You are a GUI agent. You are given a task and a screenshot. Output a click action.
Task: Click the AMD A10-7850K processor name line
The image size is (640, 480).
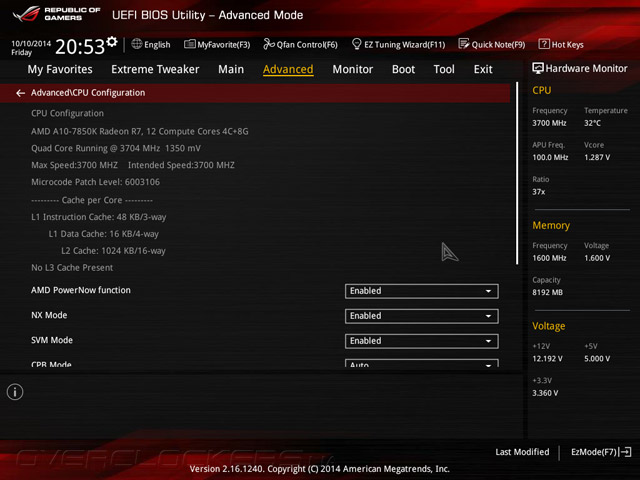point(140,131)
